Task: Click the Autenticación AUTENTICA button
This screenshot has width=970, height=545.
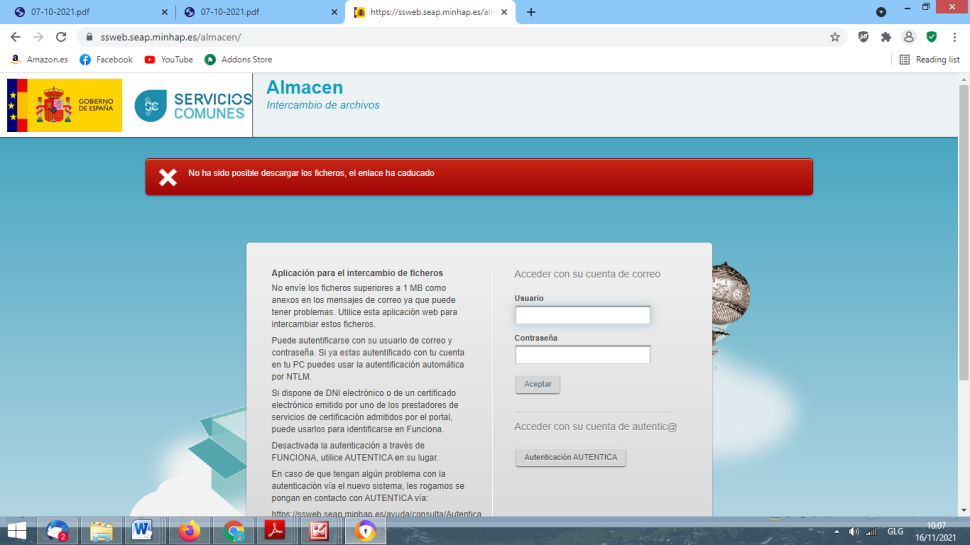Action: 570,457
